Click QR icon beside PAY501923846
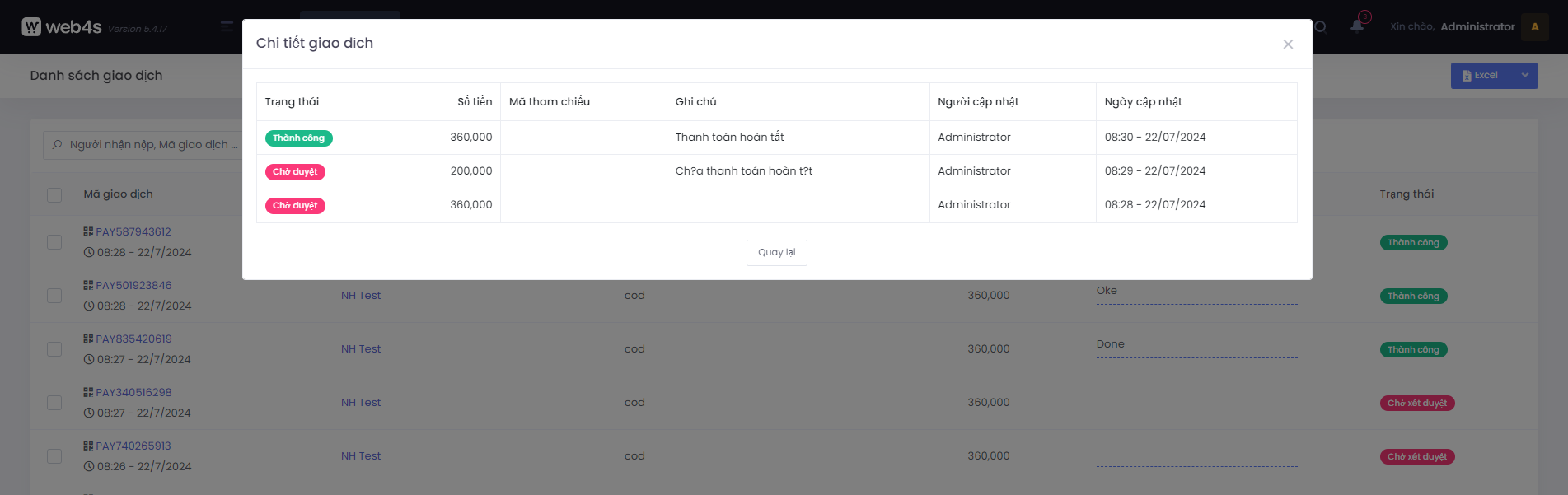The width and height of the screenshot is (1568, 495). coord(88,285)
